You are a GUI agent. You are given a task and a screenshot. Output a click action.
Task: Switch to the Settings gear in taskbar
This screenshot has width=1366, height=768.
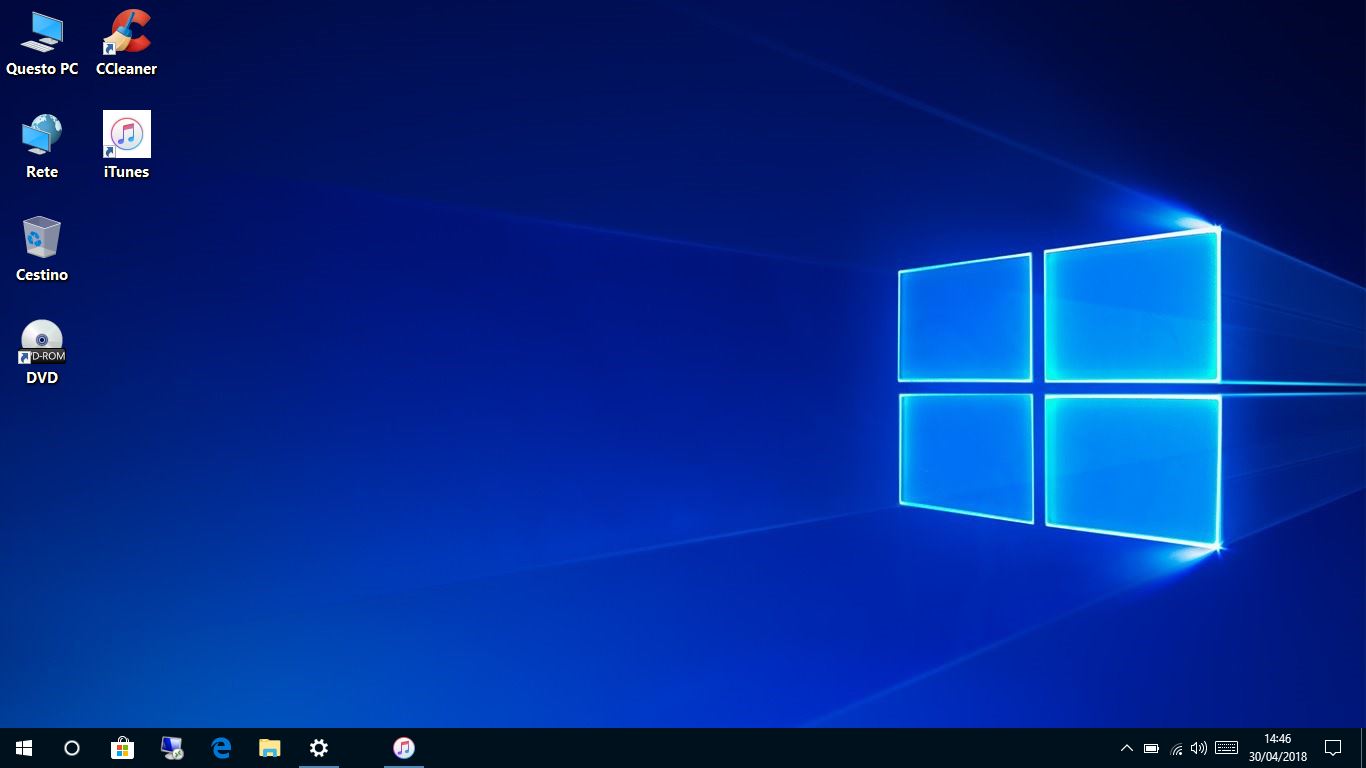319,748
